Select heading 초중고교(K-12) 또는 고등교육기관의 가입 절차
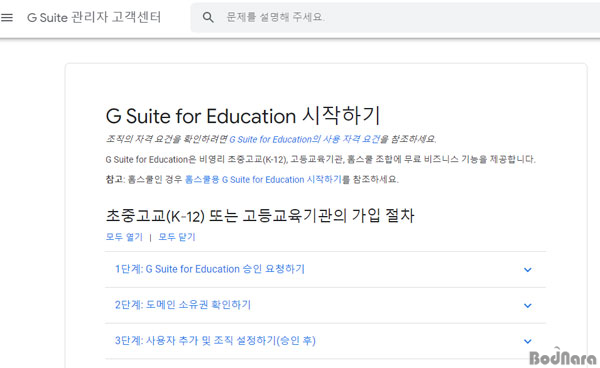The image size is (600, 368). (x=260, y=216)
